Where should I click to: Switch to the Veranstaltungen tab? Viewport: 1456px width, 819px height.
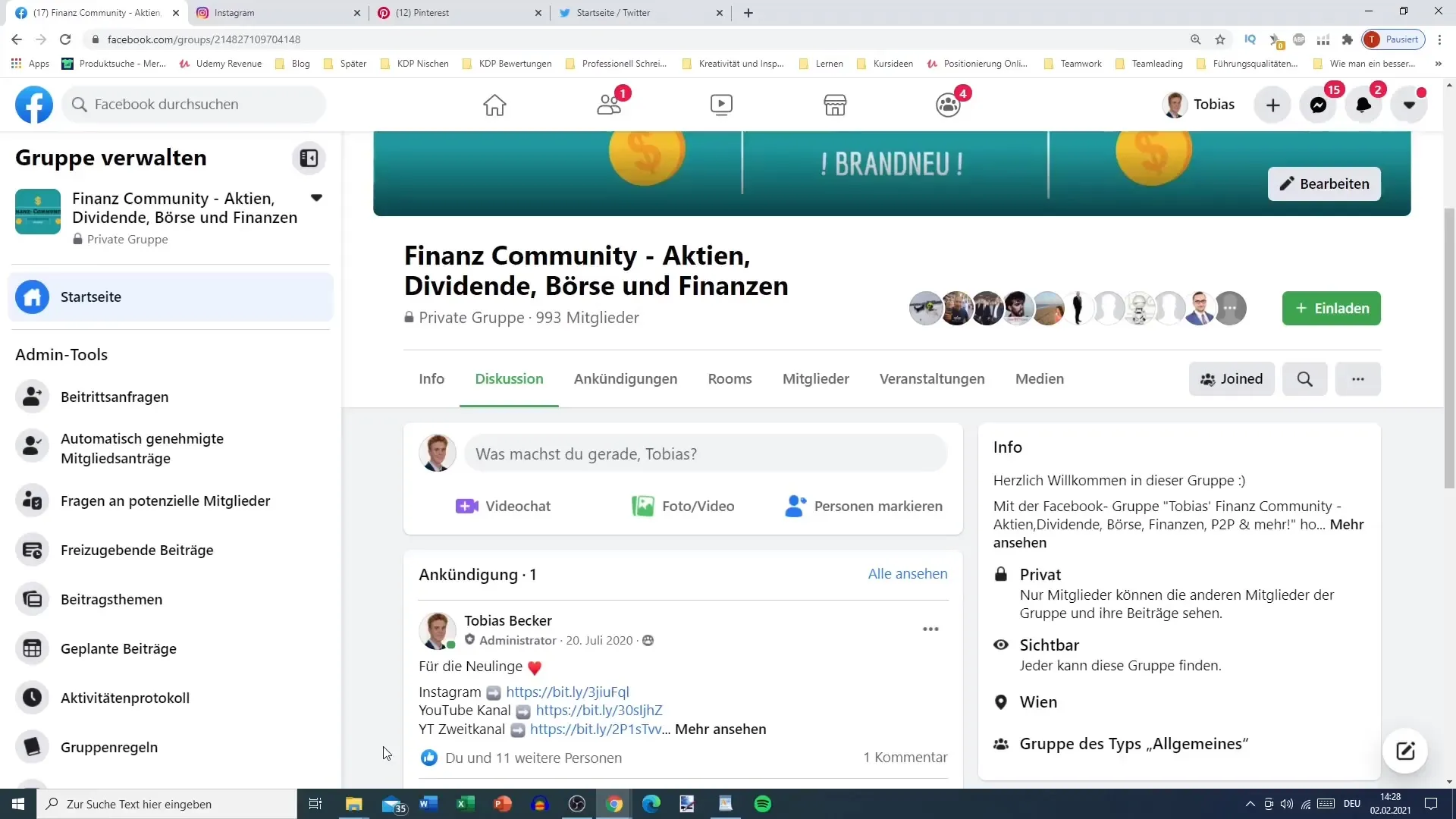click(x=932, y=378)
